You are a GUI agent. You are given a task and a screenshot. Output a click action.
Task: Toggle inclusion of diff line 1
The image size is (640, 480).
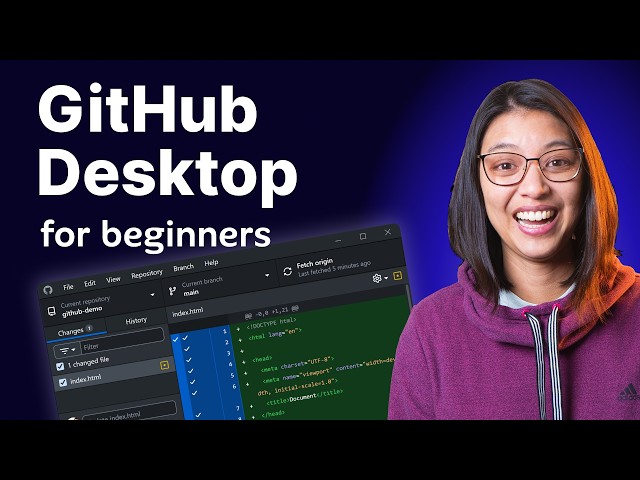[184, 338]
